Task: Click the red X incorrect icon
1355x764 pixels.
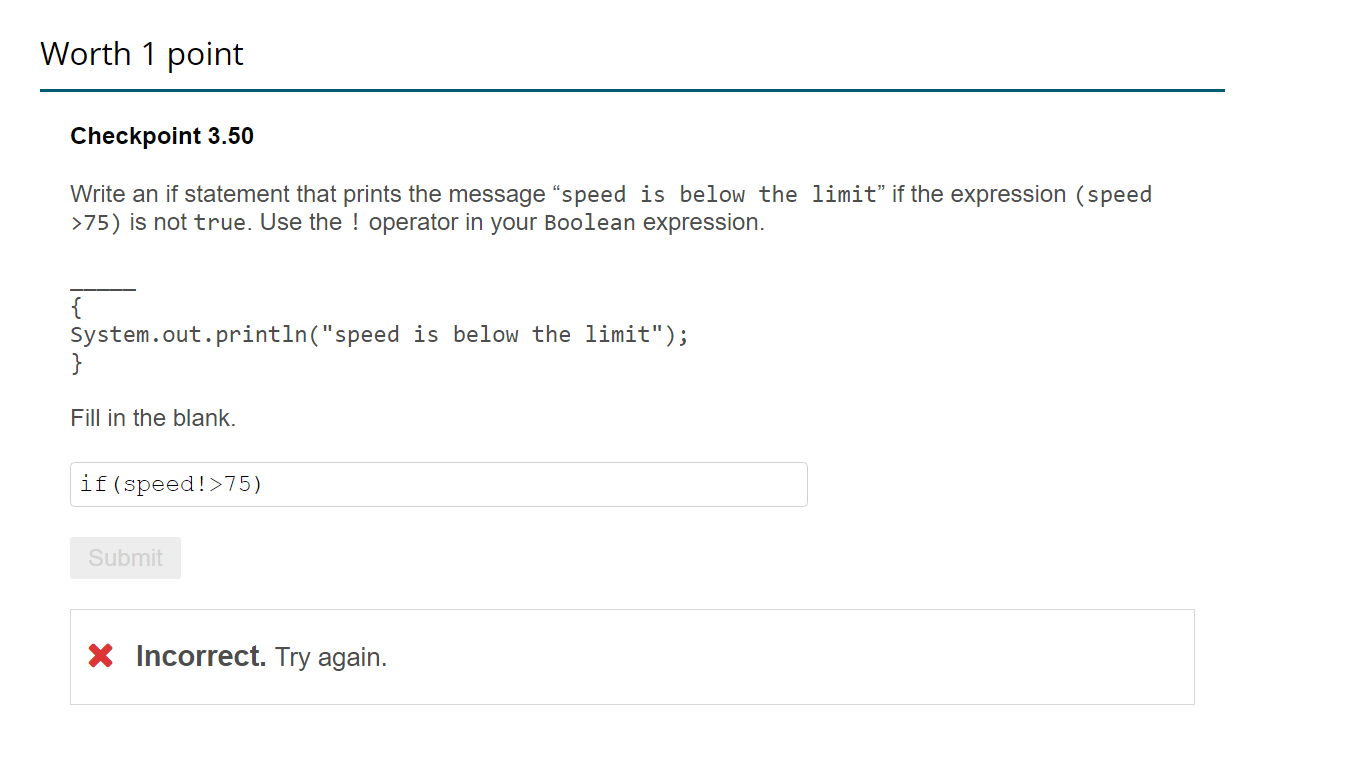Action: click(x=100, y=656)
